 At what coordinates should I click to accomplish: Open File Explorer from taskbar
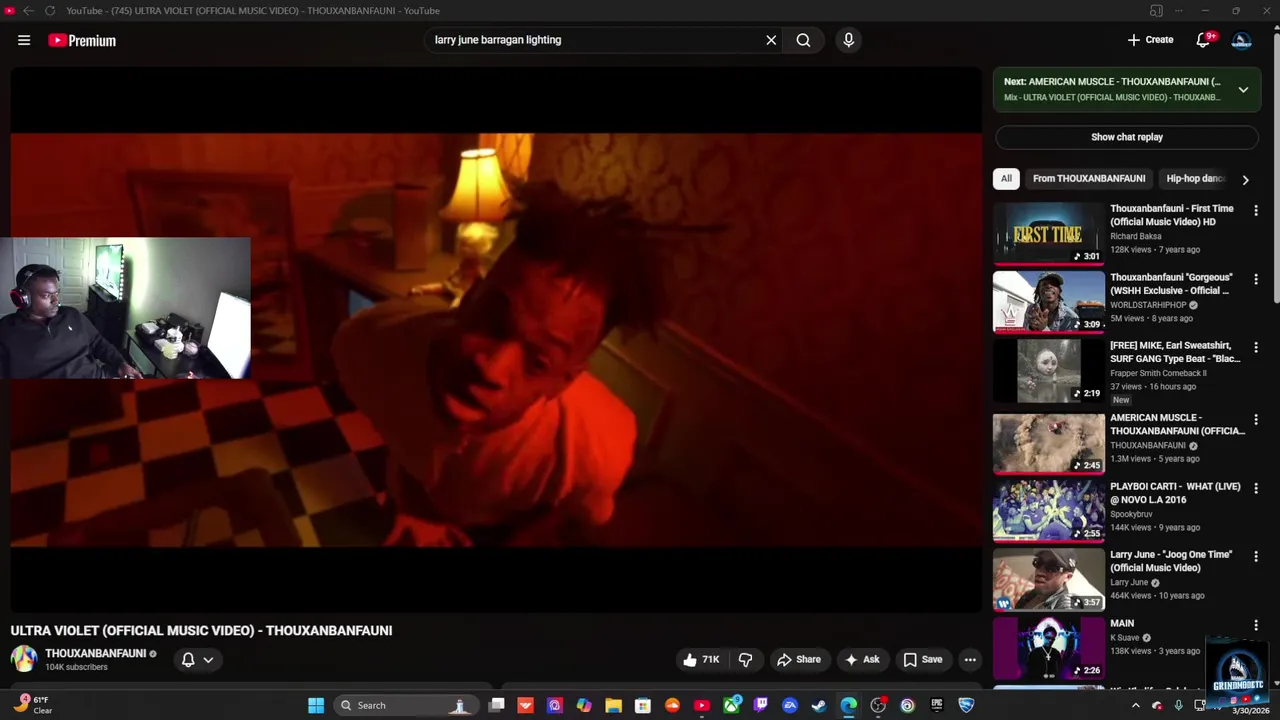pos(613,705)
